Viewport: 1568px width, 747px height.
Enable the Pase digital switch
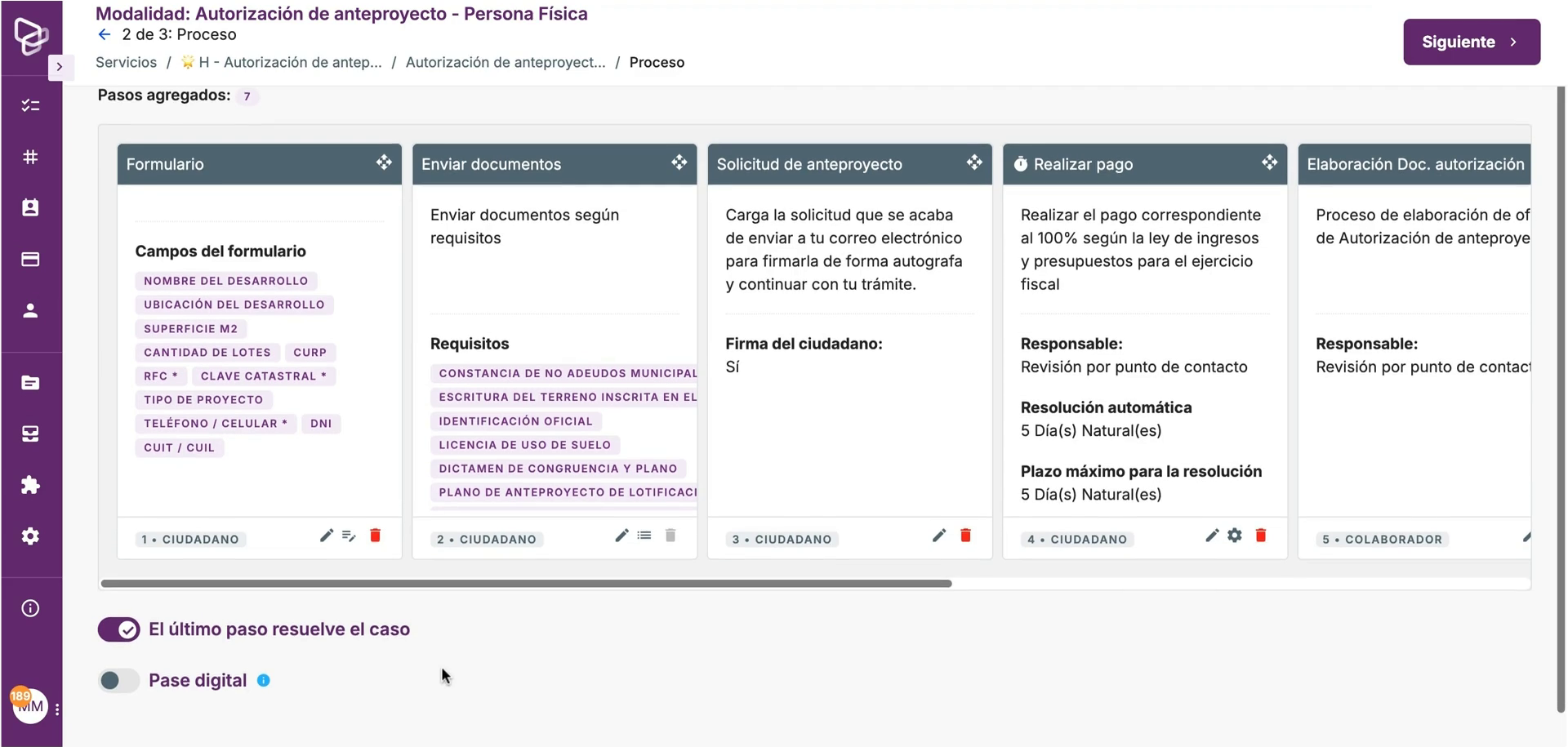119,680
